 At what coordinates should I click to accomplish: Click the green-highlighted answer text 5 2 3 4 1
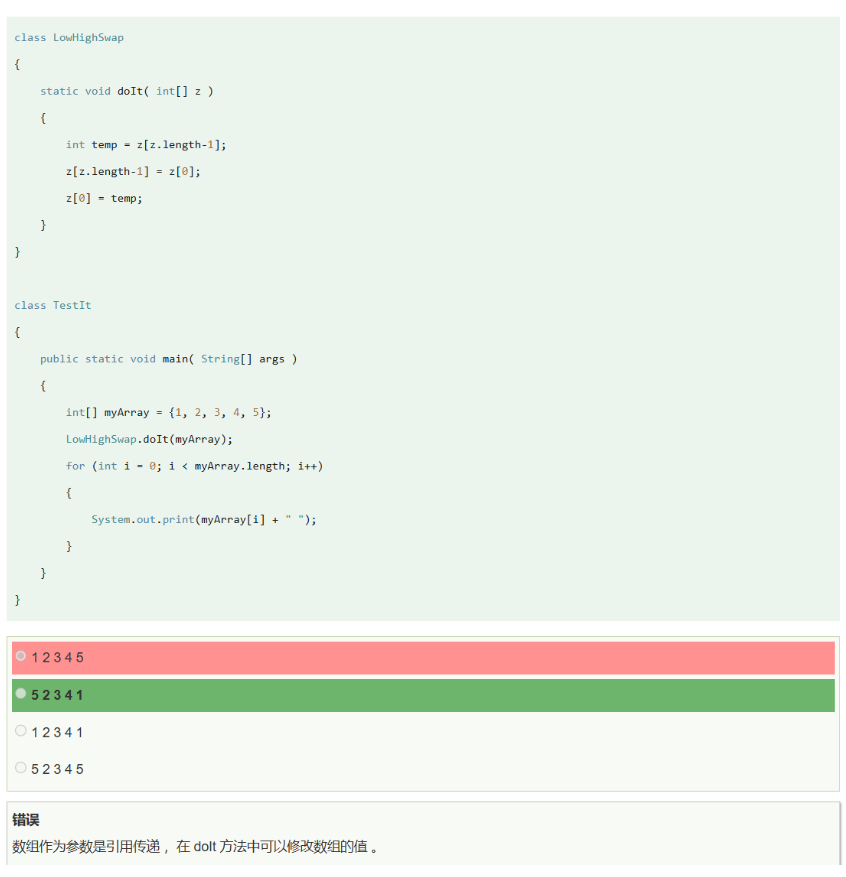tap(58, 695)
